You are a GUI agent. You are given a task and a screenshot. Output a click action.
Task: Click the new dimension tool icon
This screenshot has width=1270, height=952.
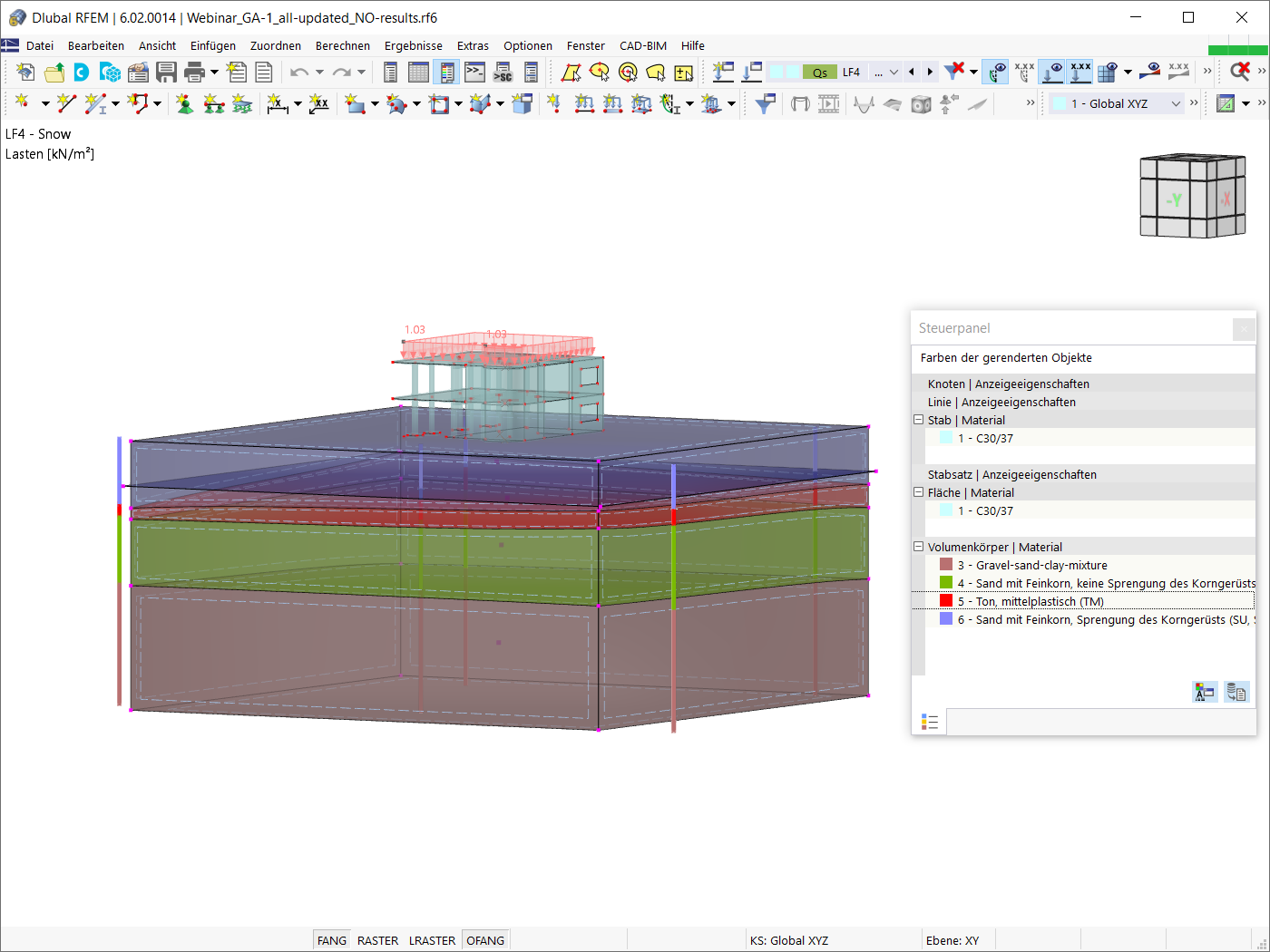pos(278,104)
